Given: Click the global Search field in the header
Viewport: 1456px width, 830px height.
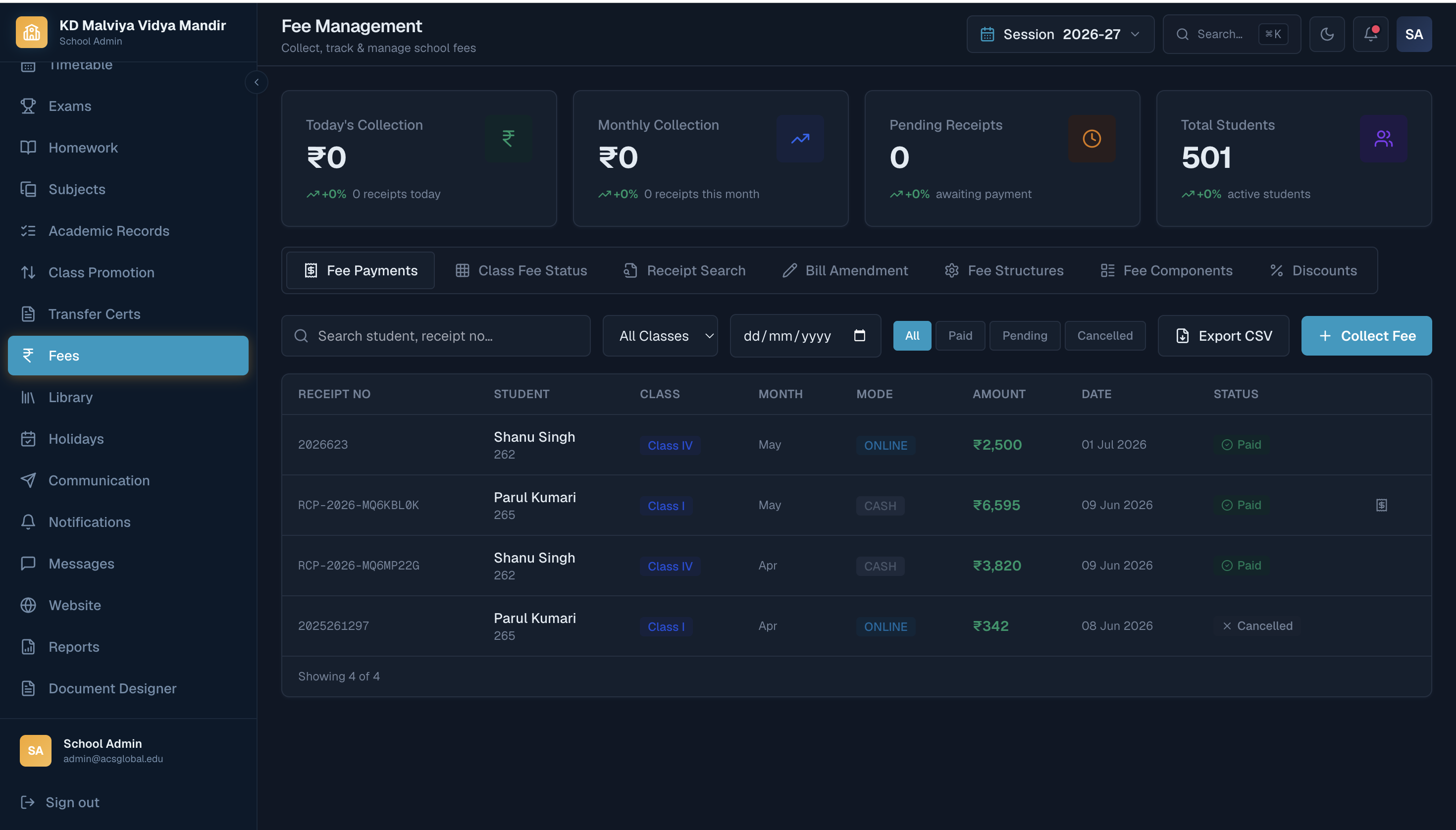Looking at the screenshot, I should point(1231,34).
